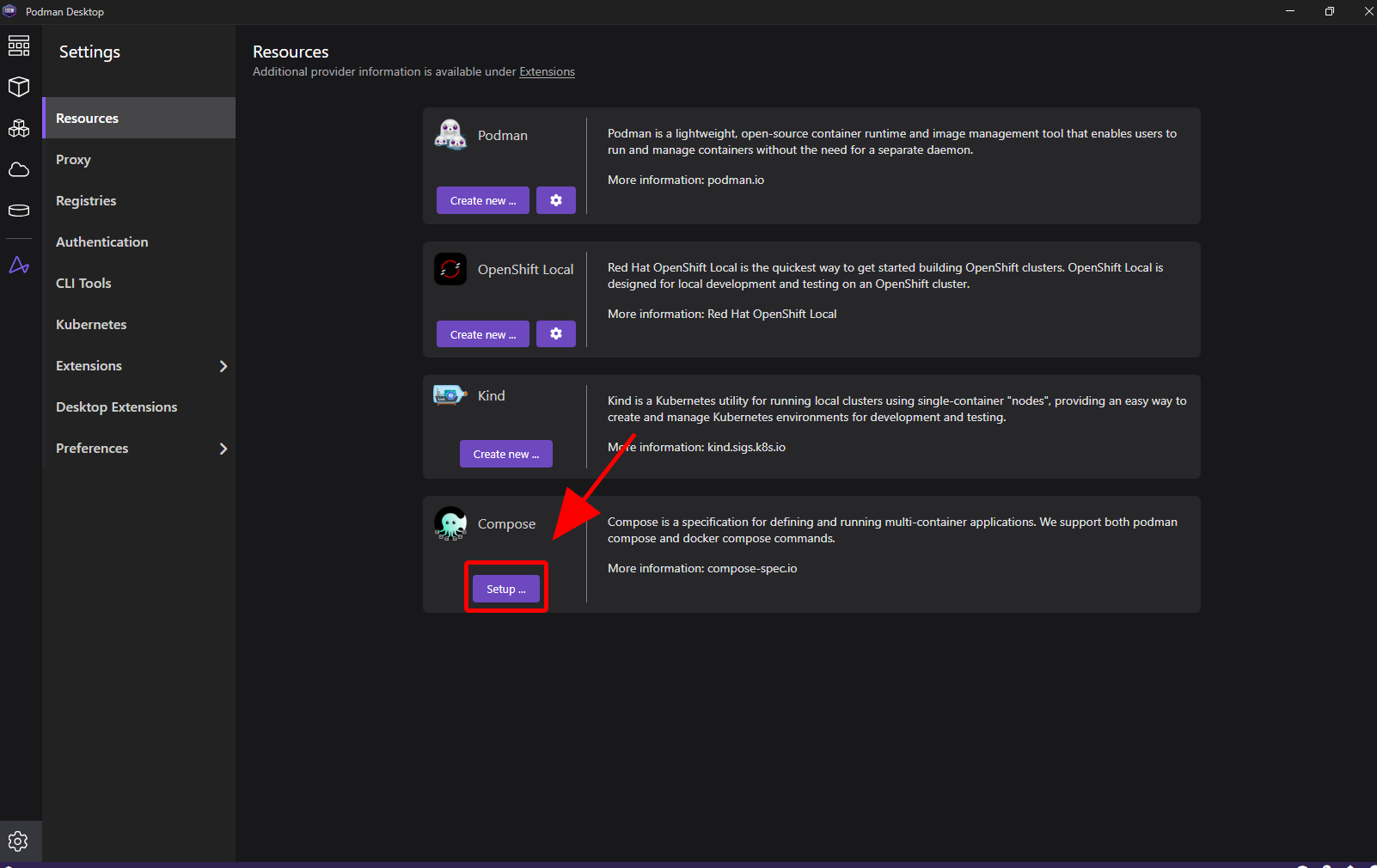Expand the Extensions settings submenu

(x=223, y=366)
